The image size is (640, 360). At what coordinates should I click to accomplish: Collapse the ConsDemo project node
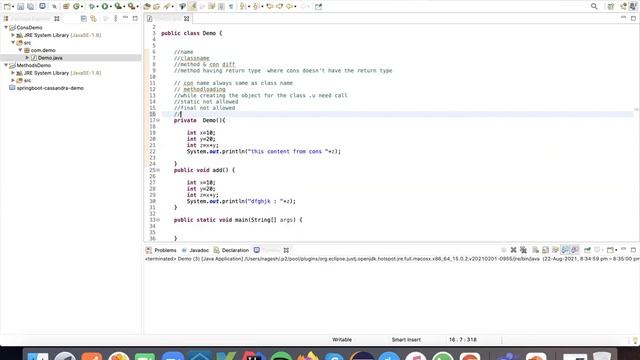pyautogui.click(x=6, y=27)
